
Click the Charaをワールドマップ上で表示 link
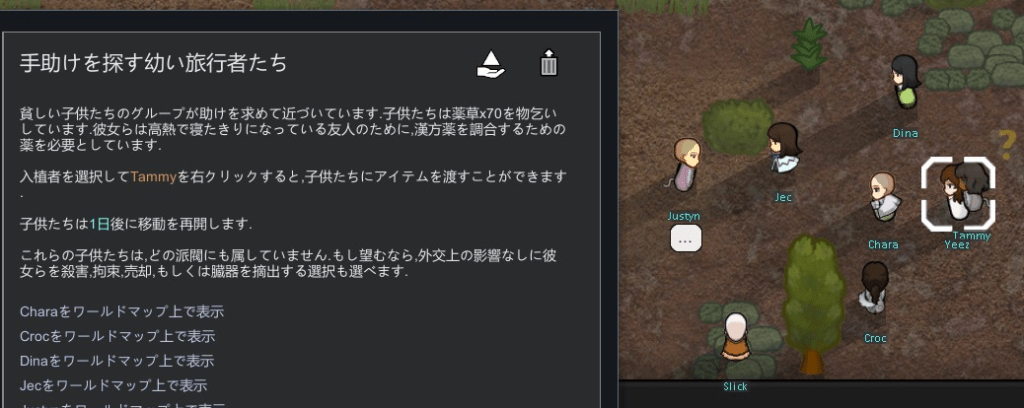(121, 312)
